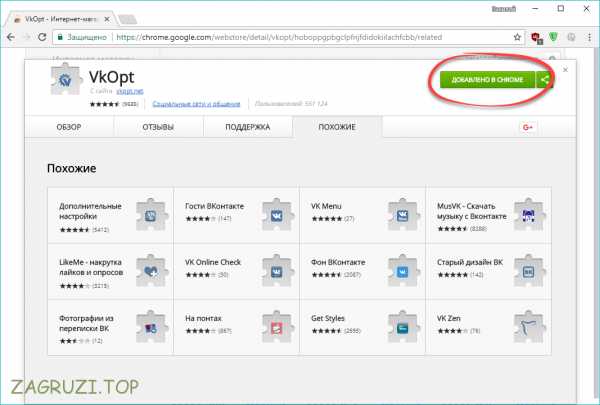Click the green share icon beside the install button

544,80
